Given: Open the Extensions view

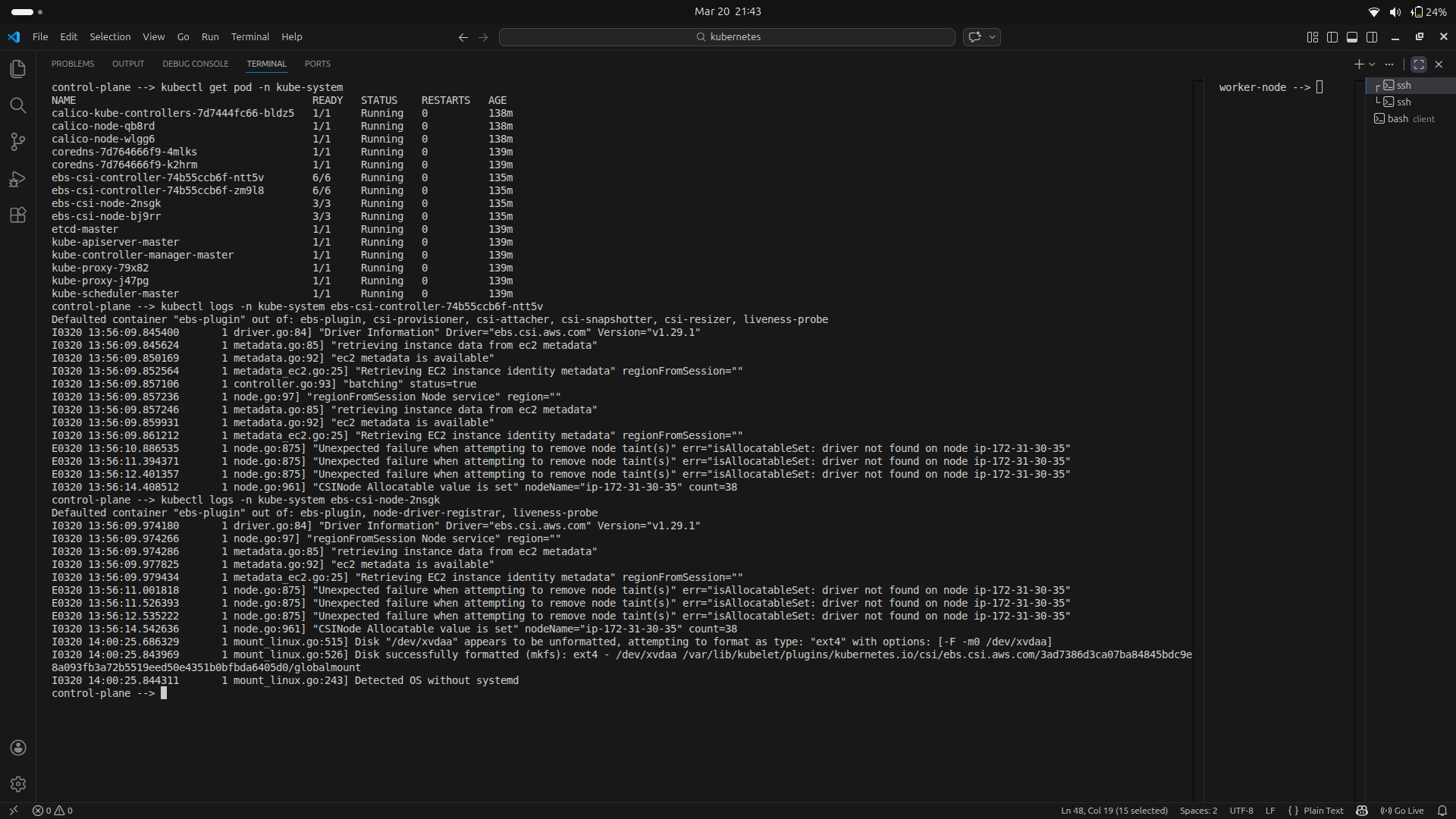Looking at the screenshot, I should coord(18,215).
